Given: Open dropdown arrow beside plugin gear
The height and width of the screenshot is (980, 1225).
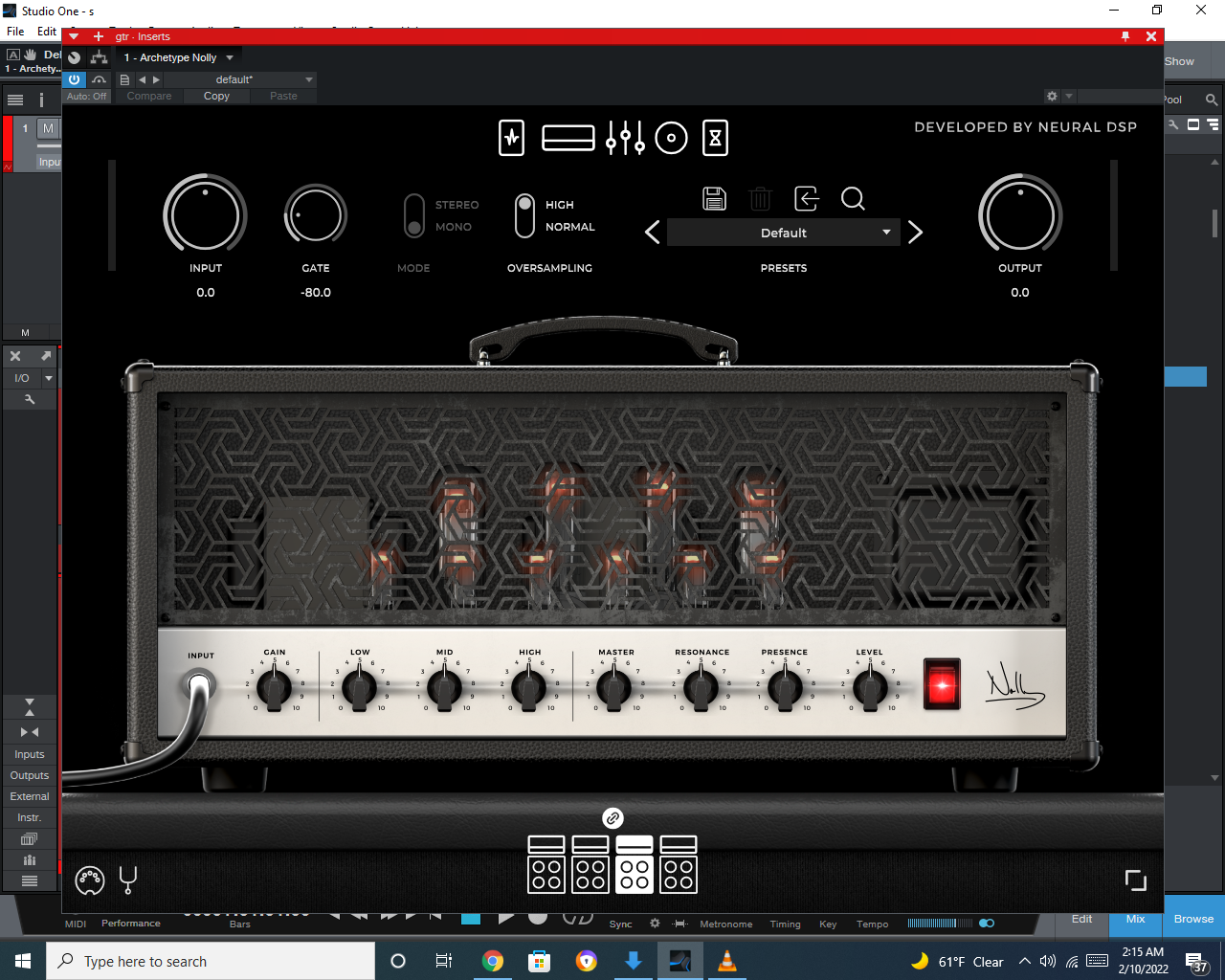Looking at the screenshot, I should pos(1069,96).
